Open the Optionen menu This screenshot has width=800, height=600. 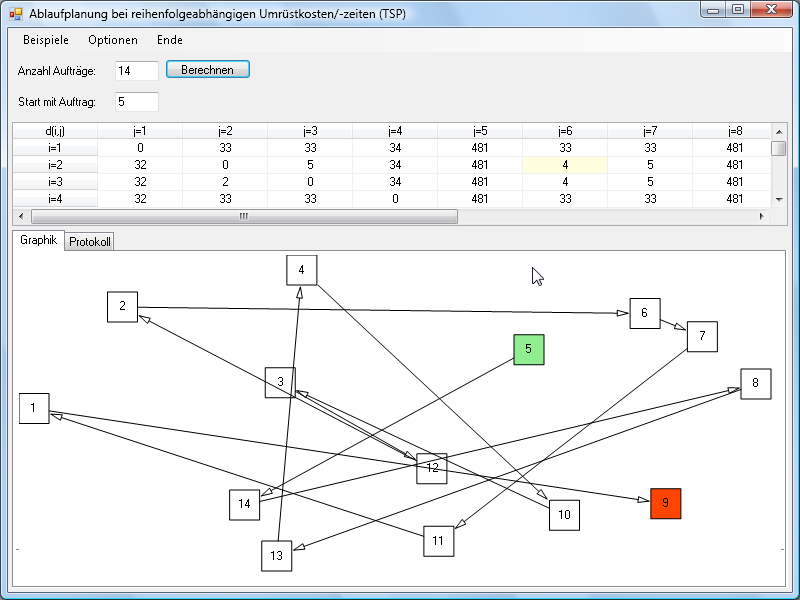(x=113, y=40)
